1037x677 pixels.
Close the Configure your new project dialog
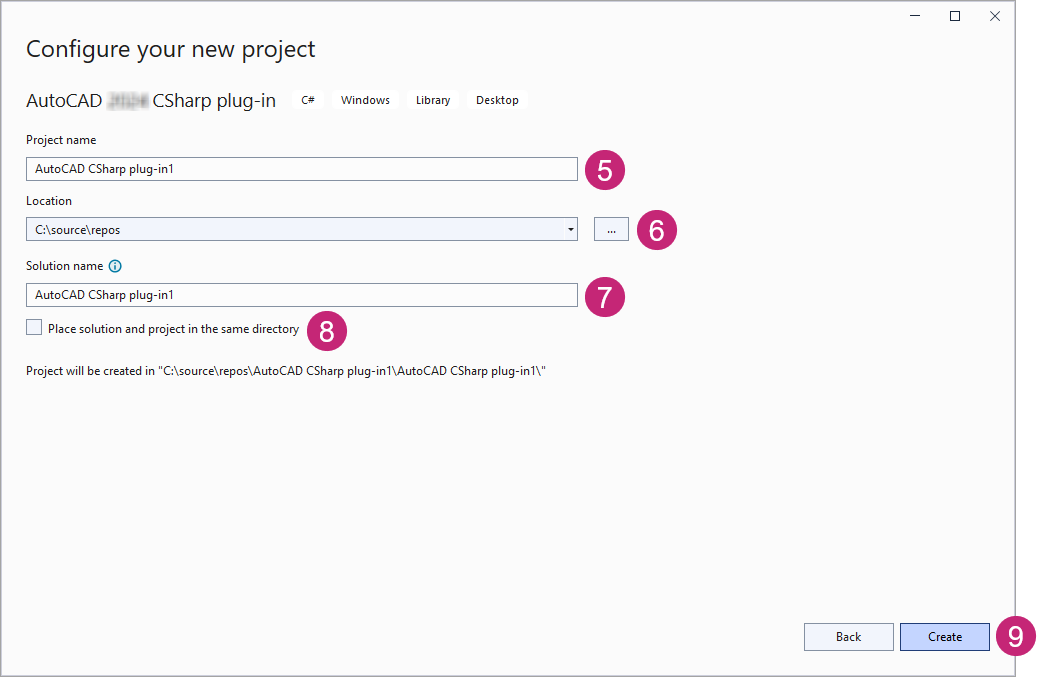click(994, 16)
